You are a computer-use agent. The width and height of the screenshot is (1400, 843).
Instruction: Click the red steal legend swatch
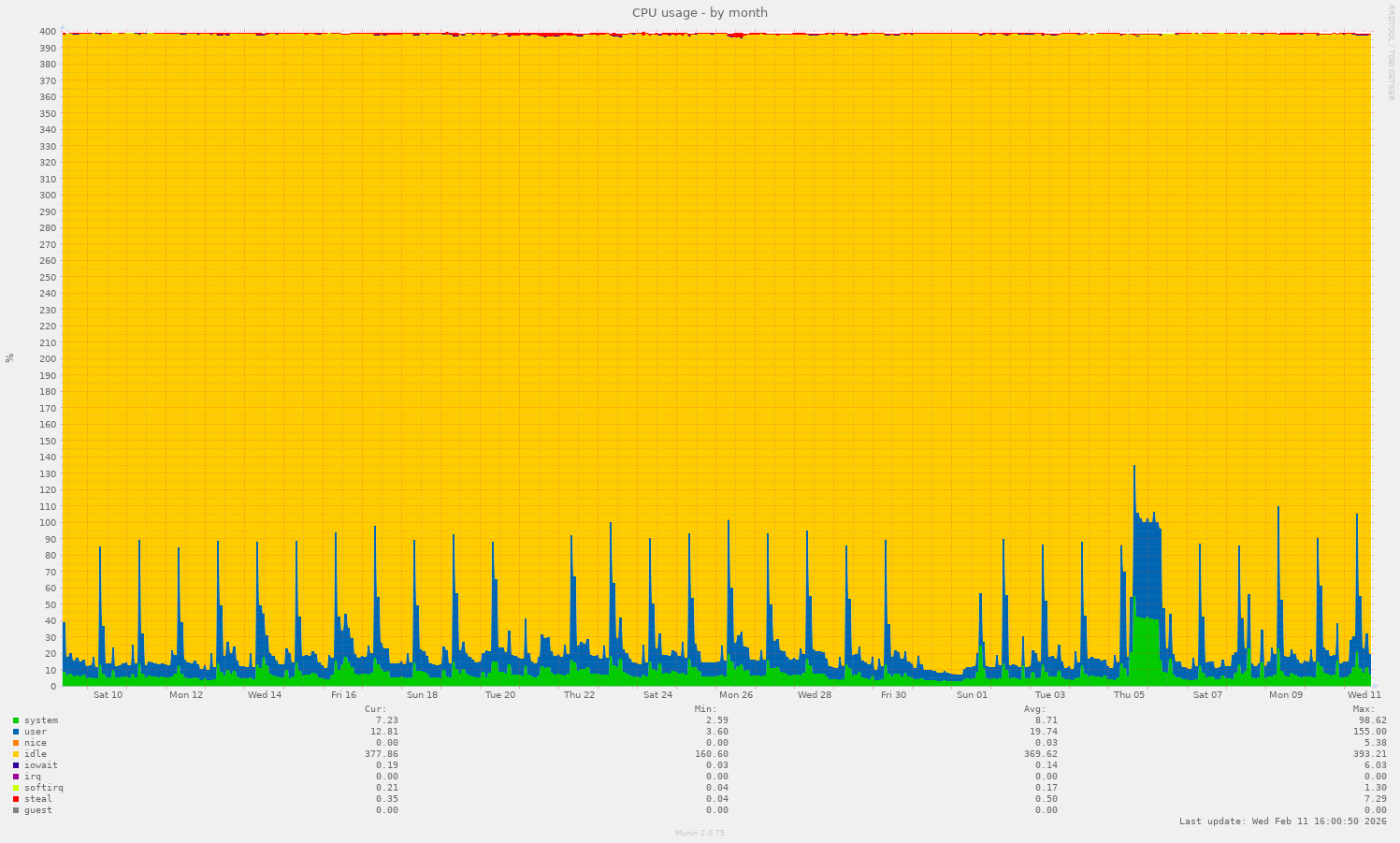pyautogui.click(x=14, y=799)
